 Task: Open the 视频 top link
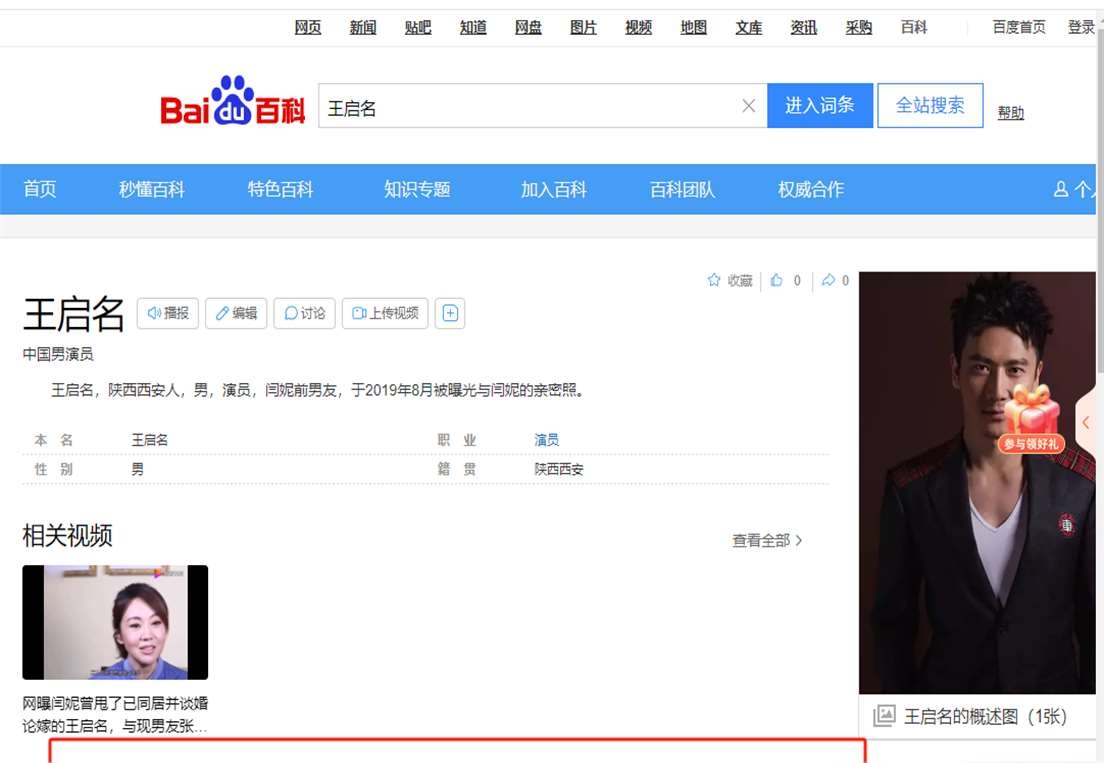pyautogui.click(x=639, y=27)
